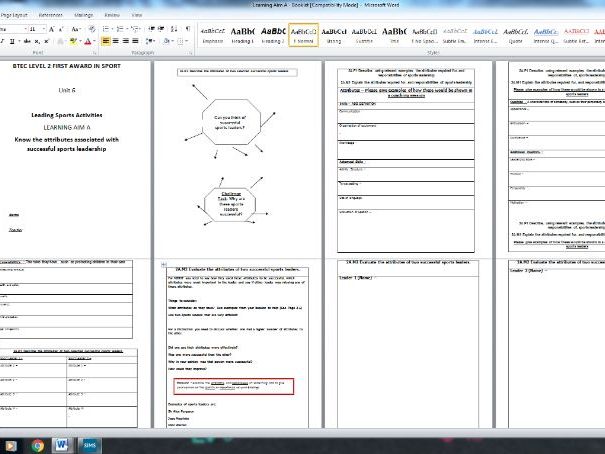The image size is (605, 454).
Task: Click the 'Leading Sports Activities' title text
Action: click(x=67, y=115)
